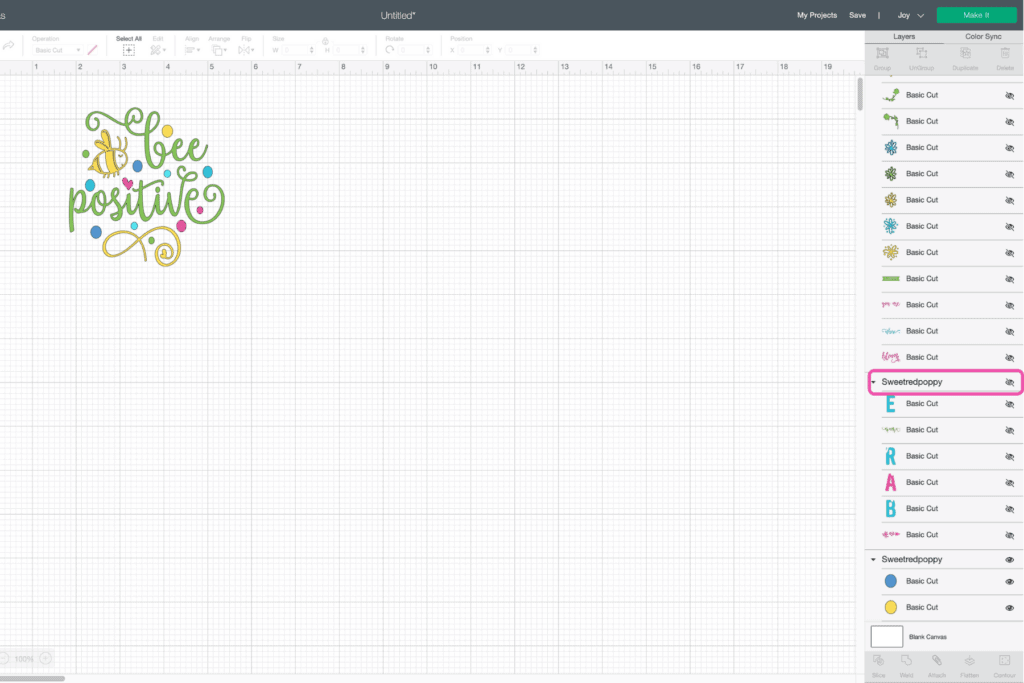Show the hidden Sweetredpoppy group via eye icon
The image size is (1024, 683).
tap(1010, 382)
